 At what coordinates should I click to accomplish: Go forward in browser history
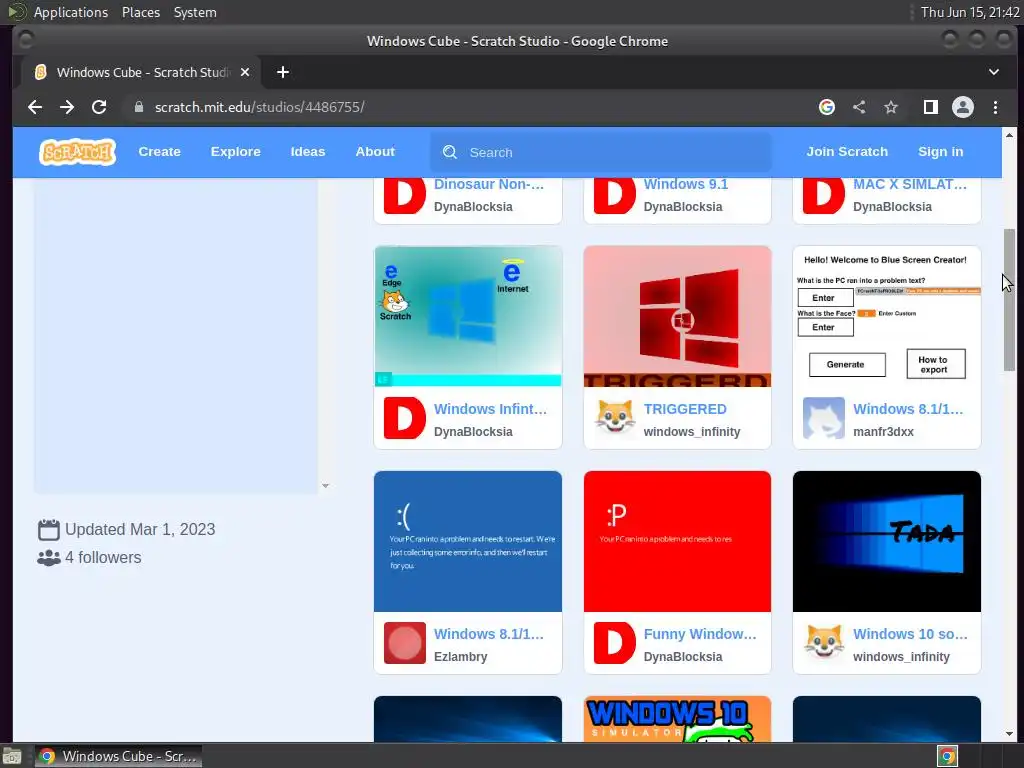tap(67, 107)
